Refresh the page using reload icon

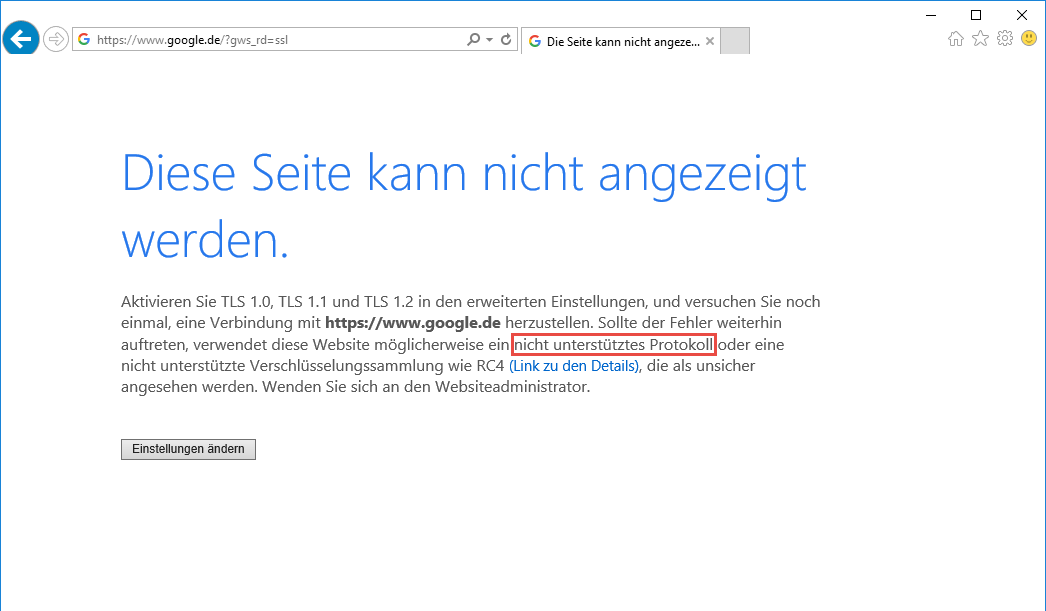506,40
